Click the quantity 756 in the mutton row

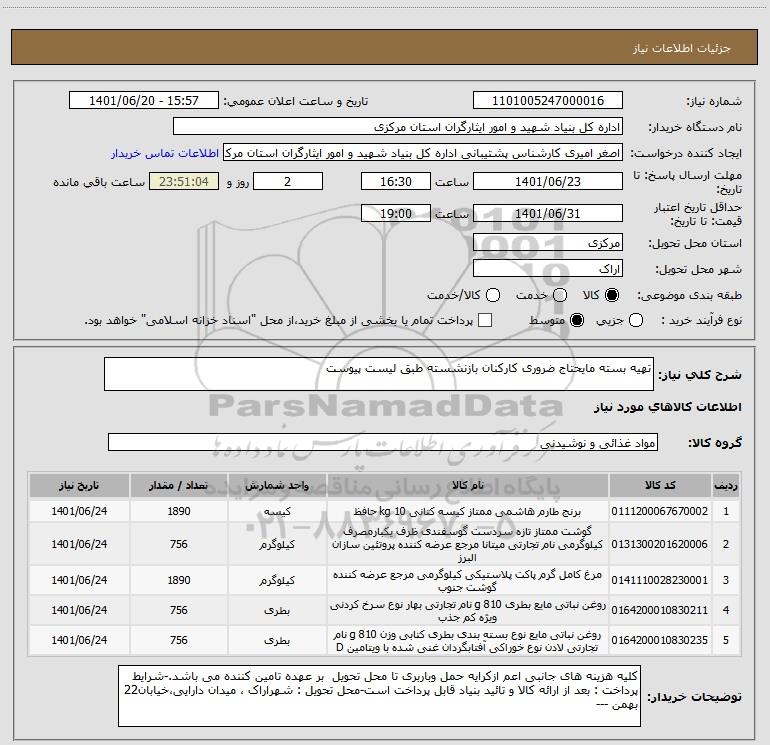coord(179,544)
